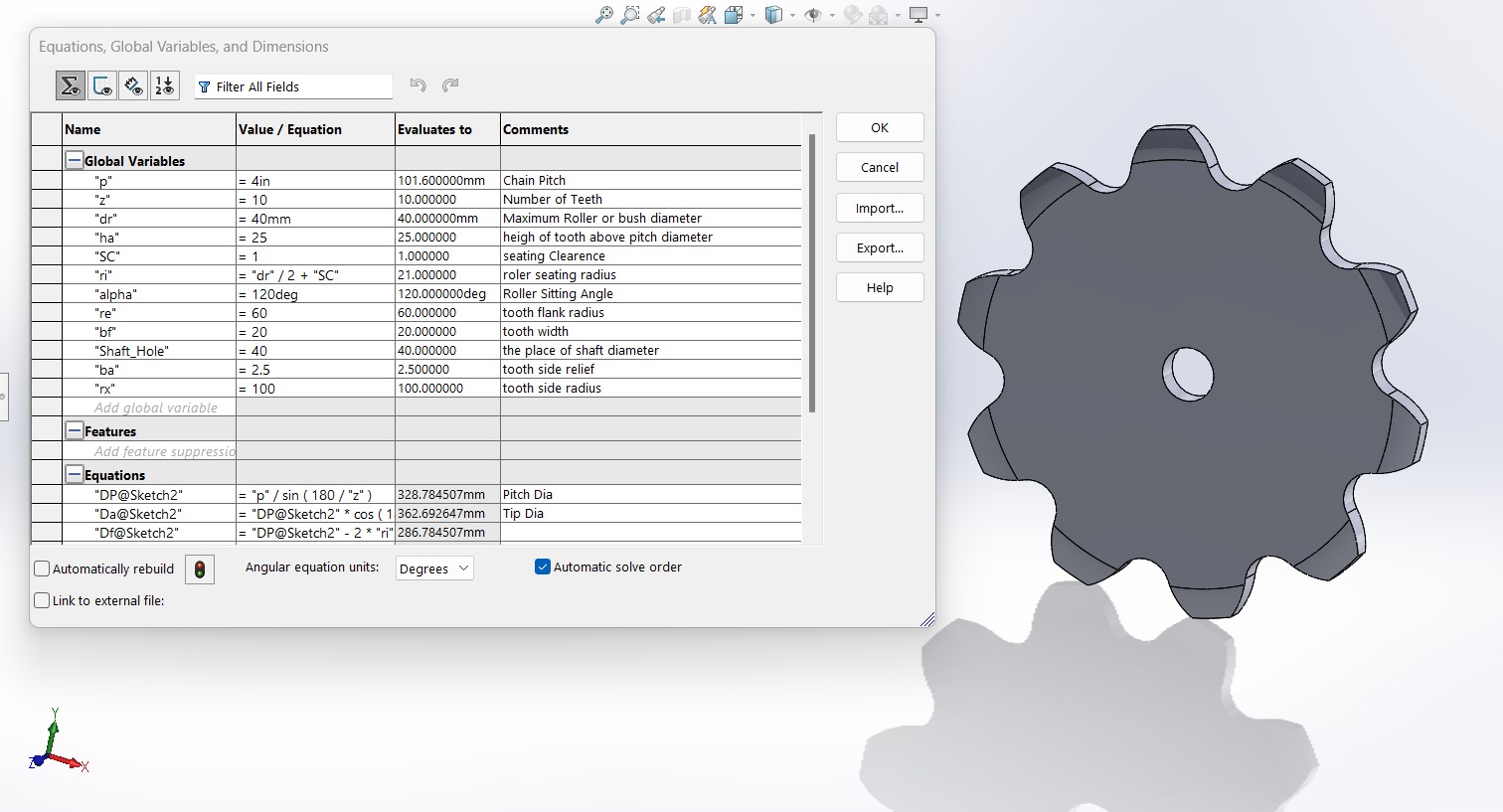
Task: Click the "= 4in" value cell
Action: click(315, 181)
